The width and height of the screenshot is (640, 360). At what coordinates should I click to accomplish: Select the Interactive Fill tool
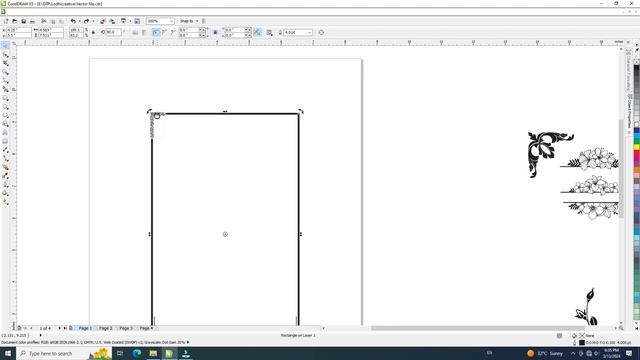coord(5,202)
